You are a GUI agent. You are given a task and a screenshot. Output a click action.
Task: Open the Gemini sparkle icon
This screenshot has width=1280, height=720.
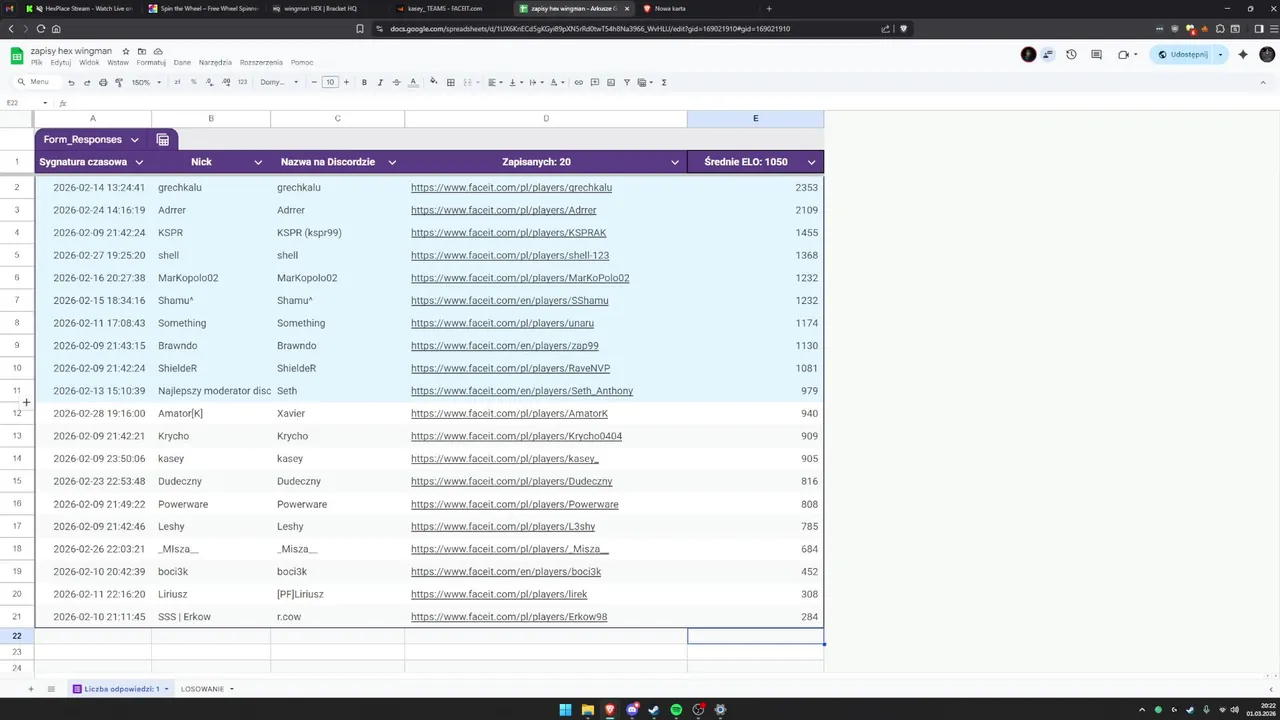pos(1243,54)
